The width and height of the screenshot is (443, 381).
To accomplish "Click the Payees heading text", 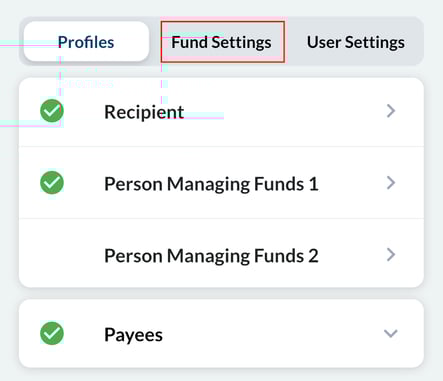I will coord(133,335).
